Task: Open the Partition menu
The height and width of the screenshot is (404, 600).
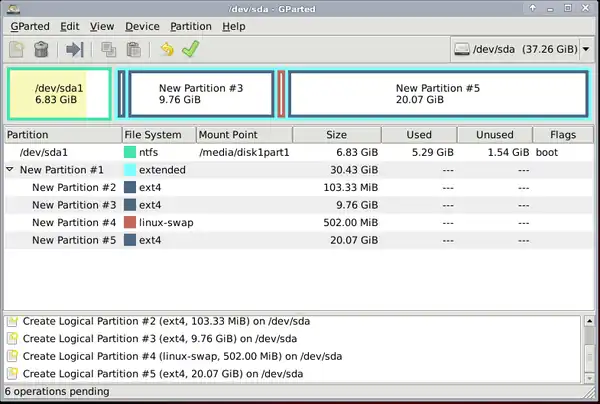Action: pos(190,26)
